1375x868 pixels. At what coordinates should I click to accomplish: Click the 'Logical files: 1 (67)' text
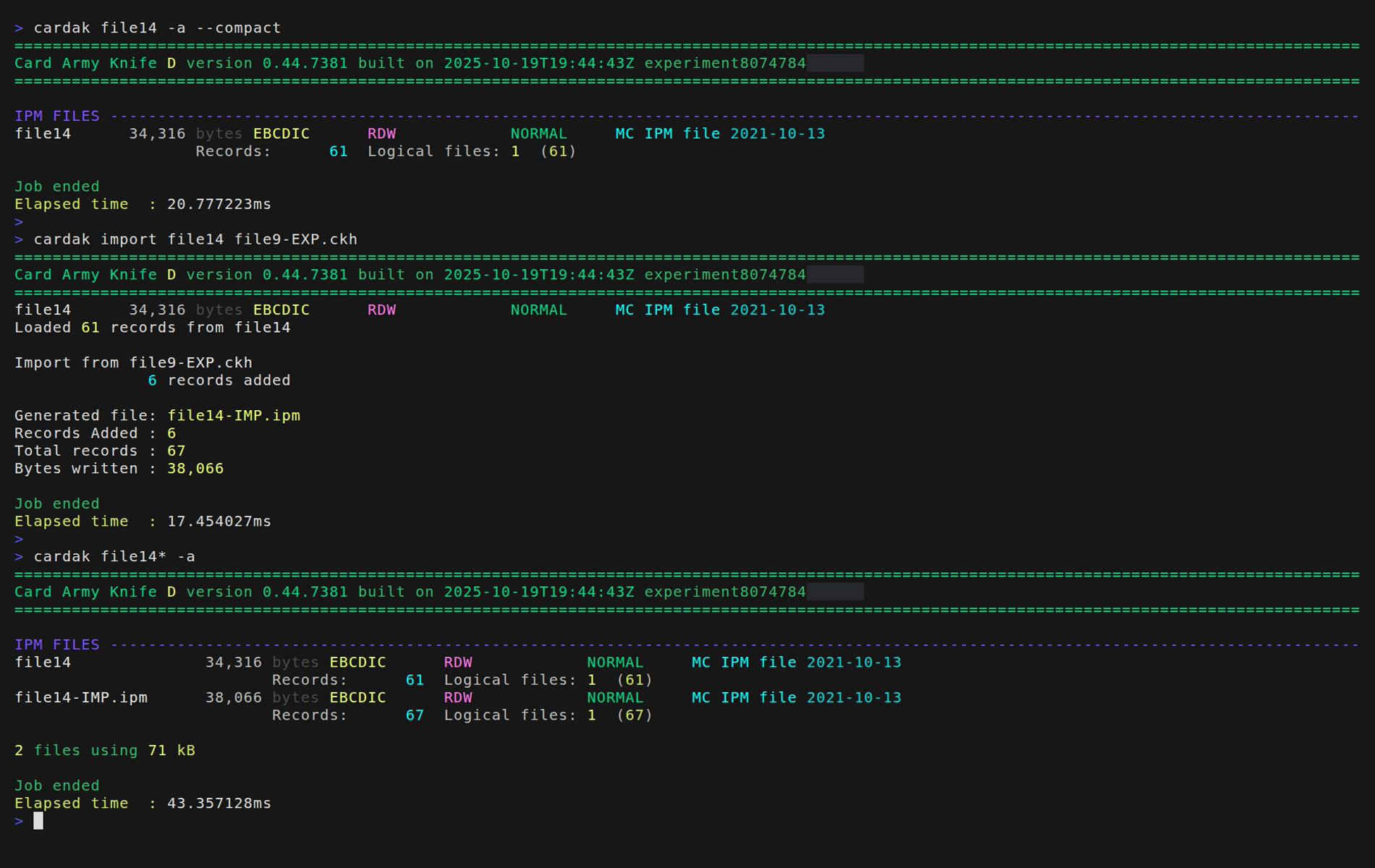point(548,715)
